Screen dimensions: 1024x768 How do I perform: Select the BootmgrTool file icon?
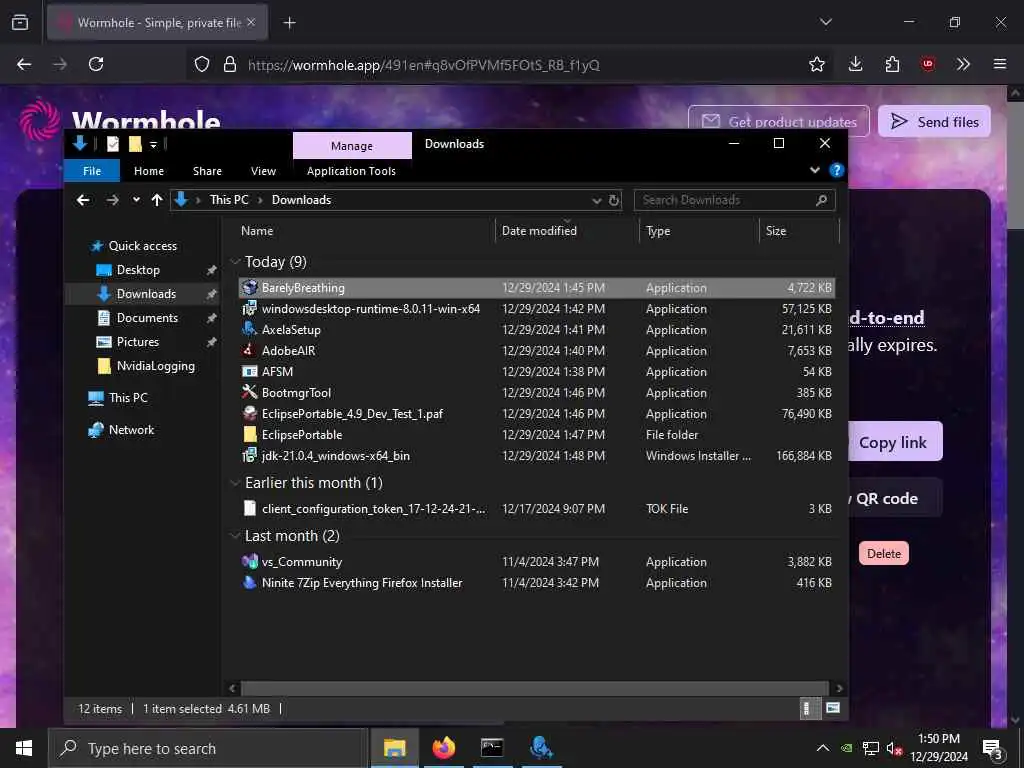point(249,392)
